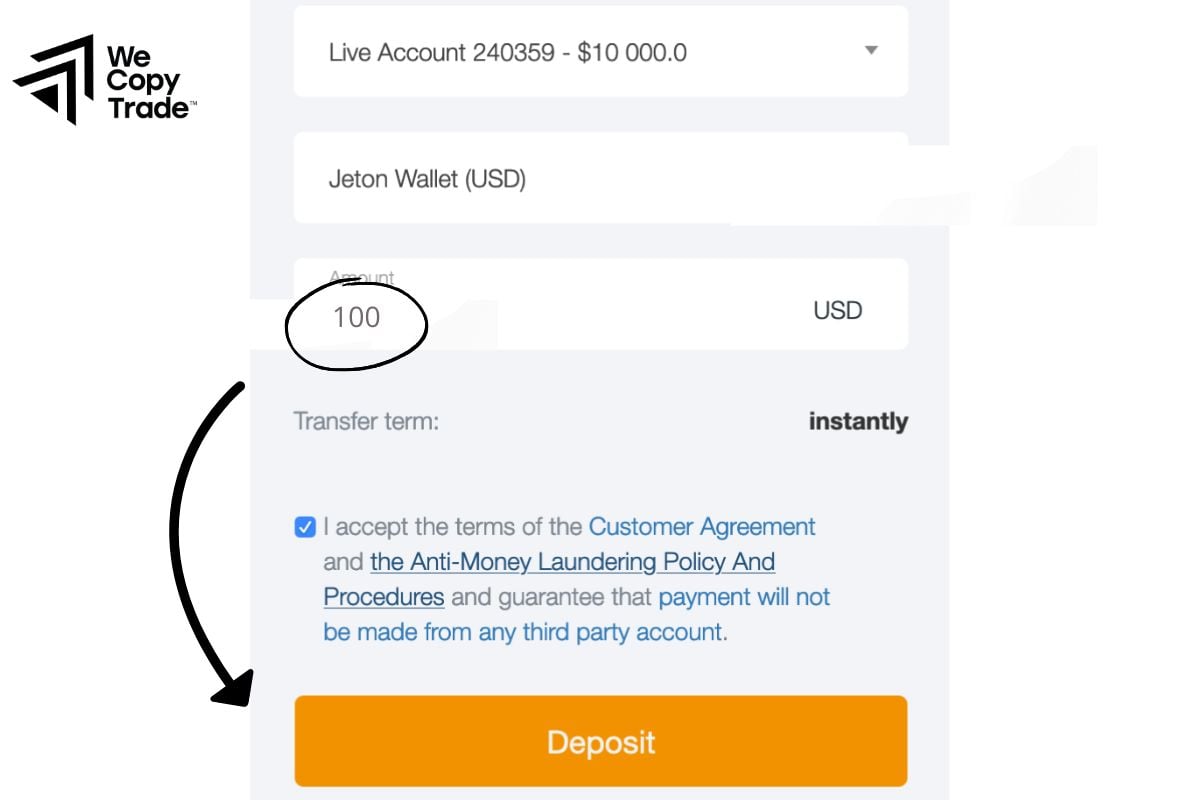Click the USD currency label
The width and height of the screenshot is (1200, 800).
coord(838,309)
